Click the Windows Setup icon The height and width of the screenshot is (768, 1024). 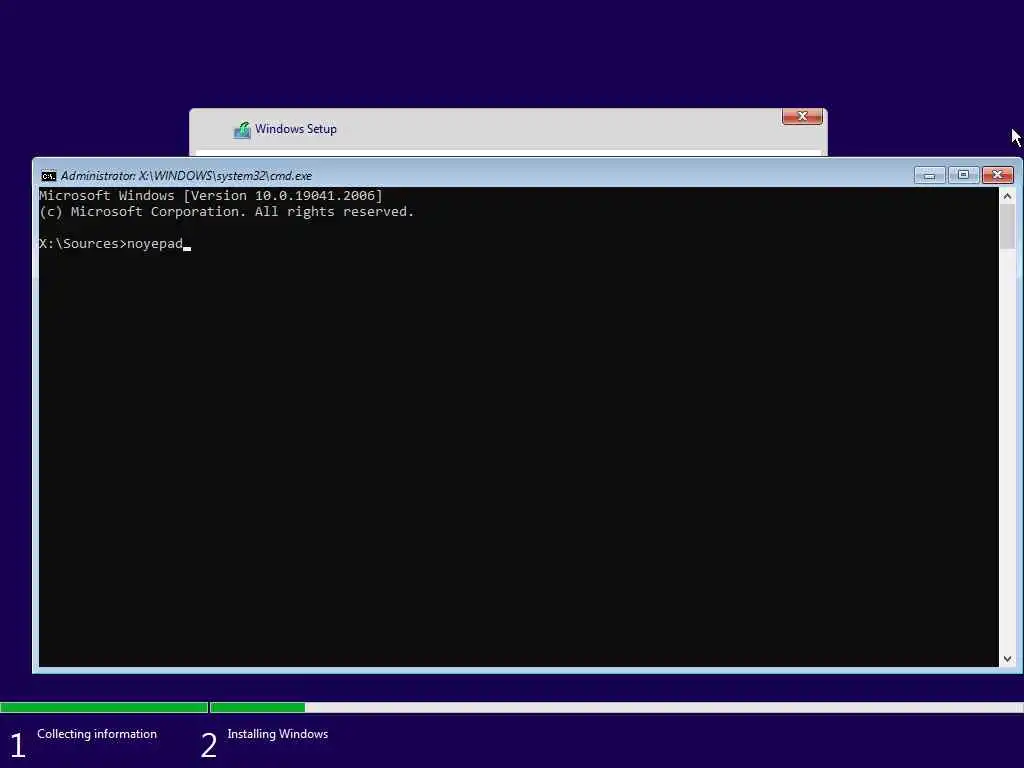[242, 130]
